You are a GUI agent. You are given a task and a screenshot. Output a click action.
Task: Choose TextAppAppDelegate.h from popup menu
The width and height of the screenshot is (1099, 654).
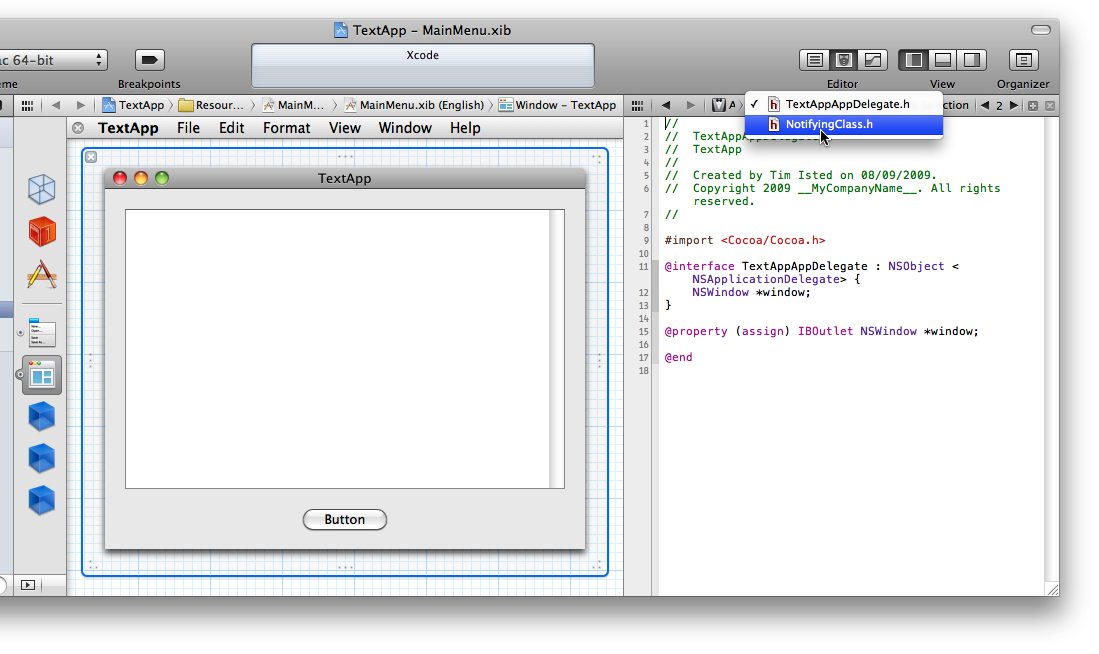844,104
